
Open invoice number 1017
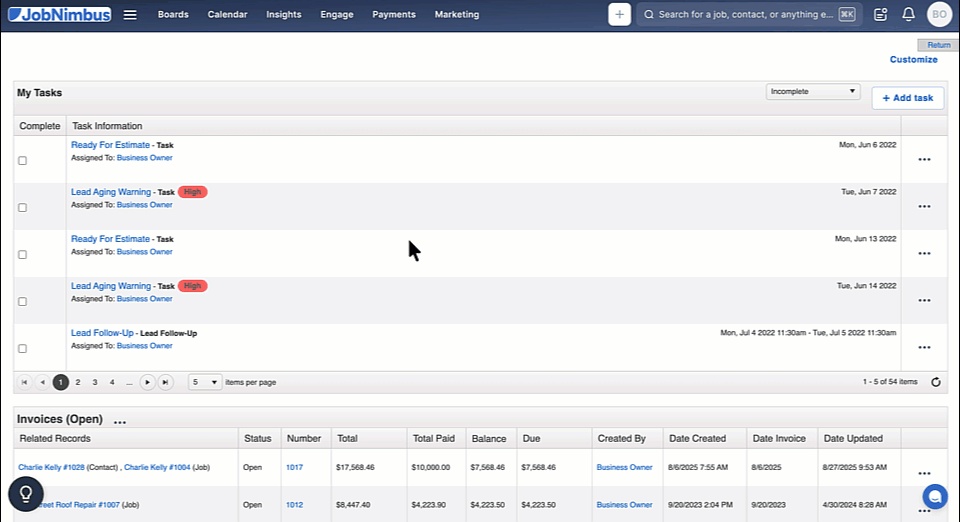click(x=294, y=468)
